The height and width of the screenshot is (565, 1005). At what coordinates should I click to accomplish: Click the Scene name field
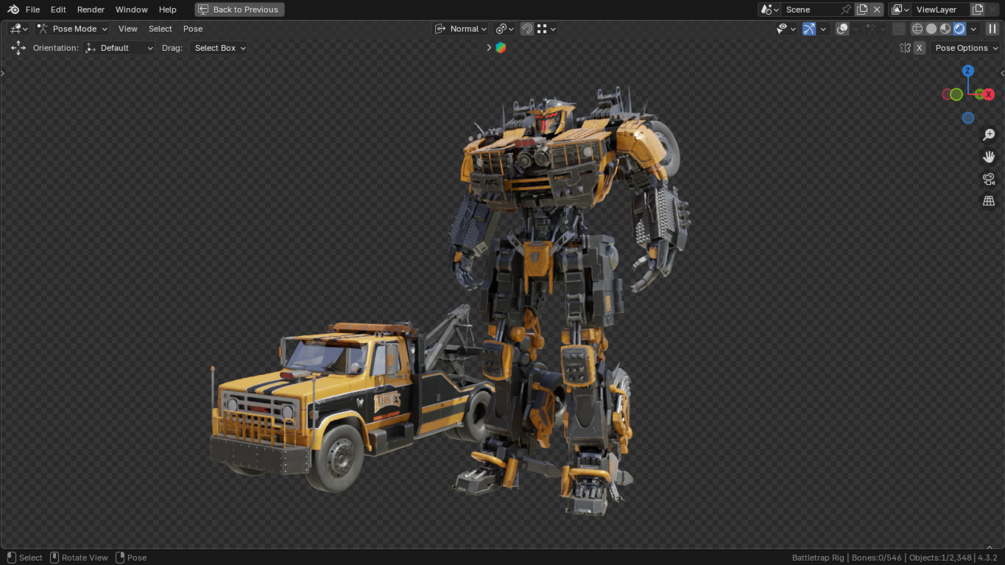811,10
